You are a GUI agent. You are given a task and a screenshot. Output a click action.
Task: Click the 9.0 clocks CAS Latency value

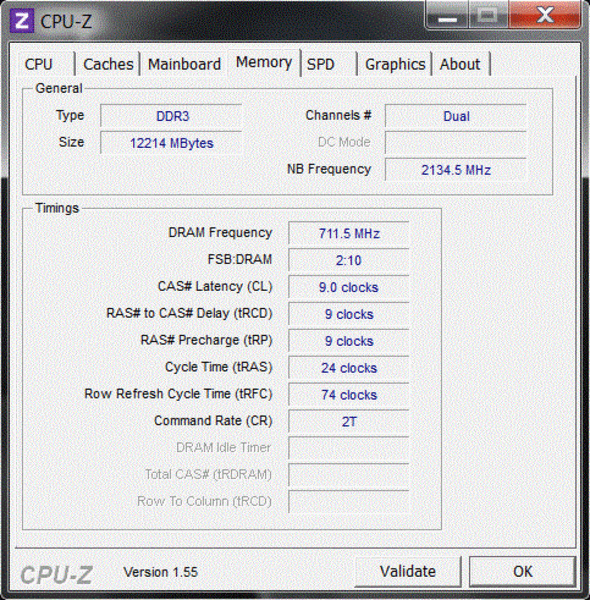(349, 287)
